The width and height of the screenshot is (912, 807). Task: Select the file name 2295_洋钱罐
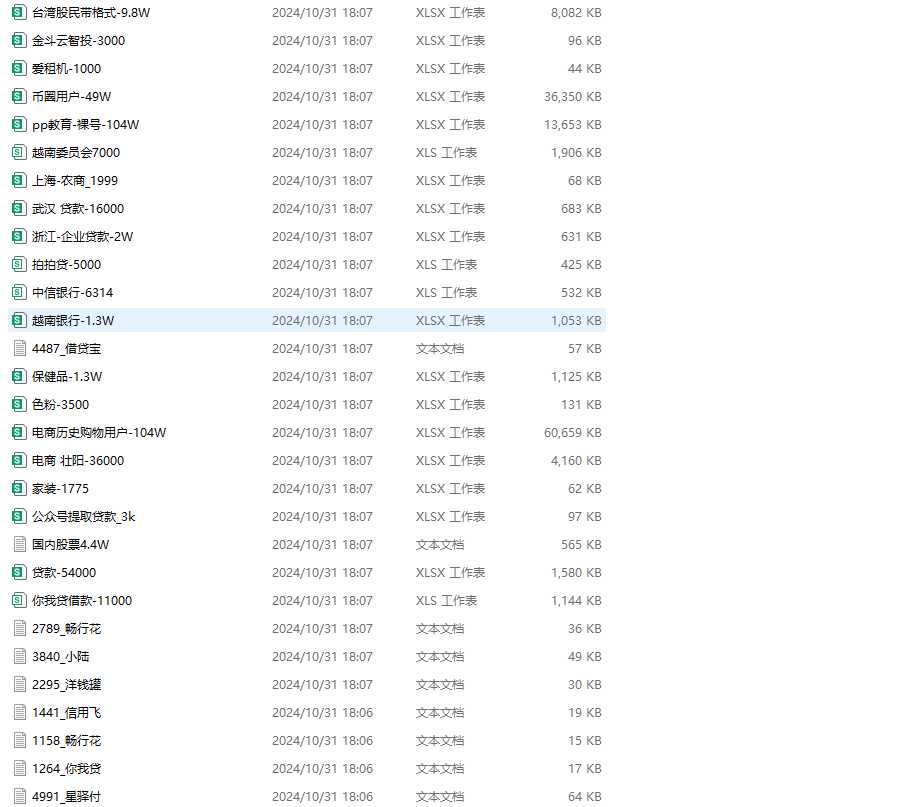66,684
